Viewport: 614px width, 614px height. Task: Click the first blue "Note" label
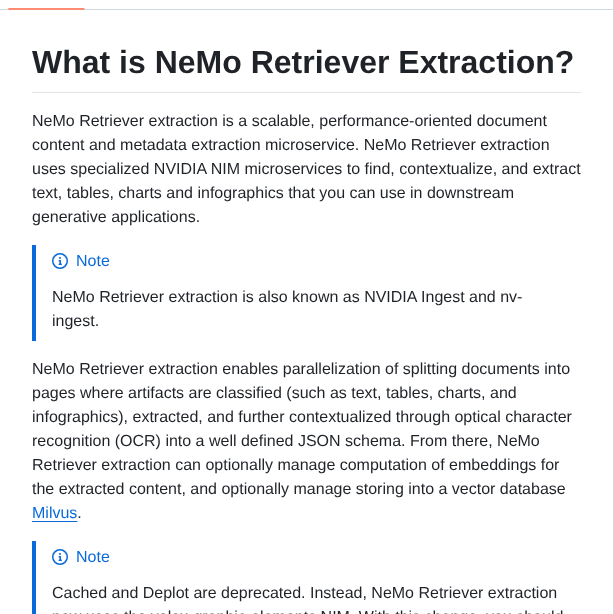point(93,261)
